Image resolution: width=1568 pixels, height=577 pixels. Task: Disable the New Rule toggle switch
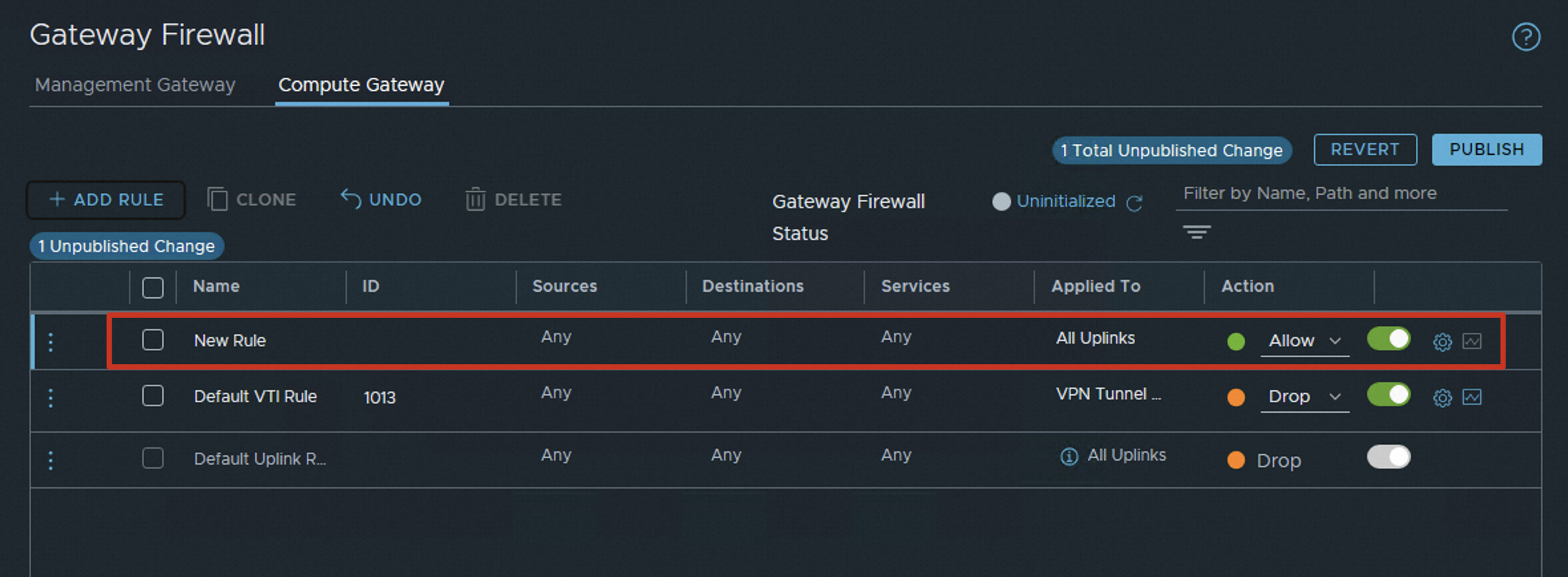tap(1388, 339)
